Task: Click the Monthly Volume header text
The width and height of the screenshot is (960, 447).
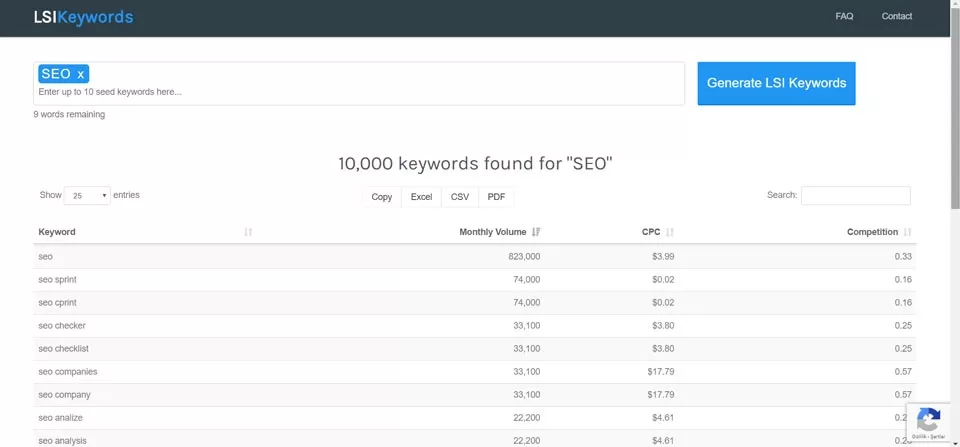Action: (493, 232)
